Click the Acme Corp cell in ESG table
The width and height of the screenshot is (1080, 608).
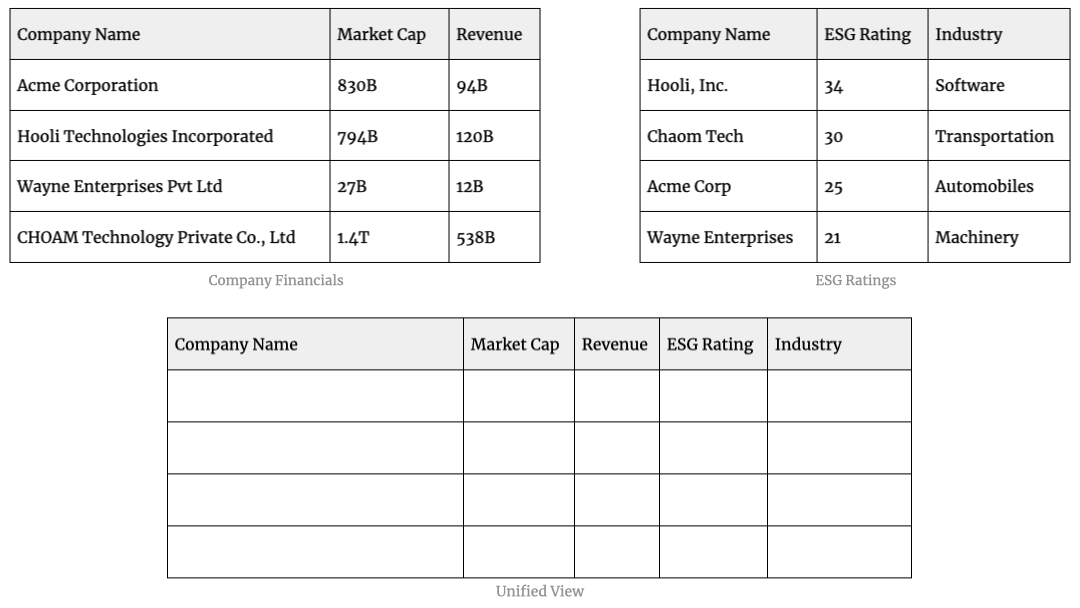coord(728,186)
